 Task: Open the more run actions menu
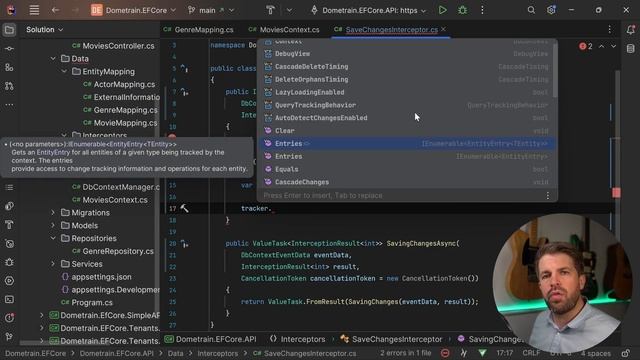(482, 10)
